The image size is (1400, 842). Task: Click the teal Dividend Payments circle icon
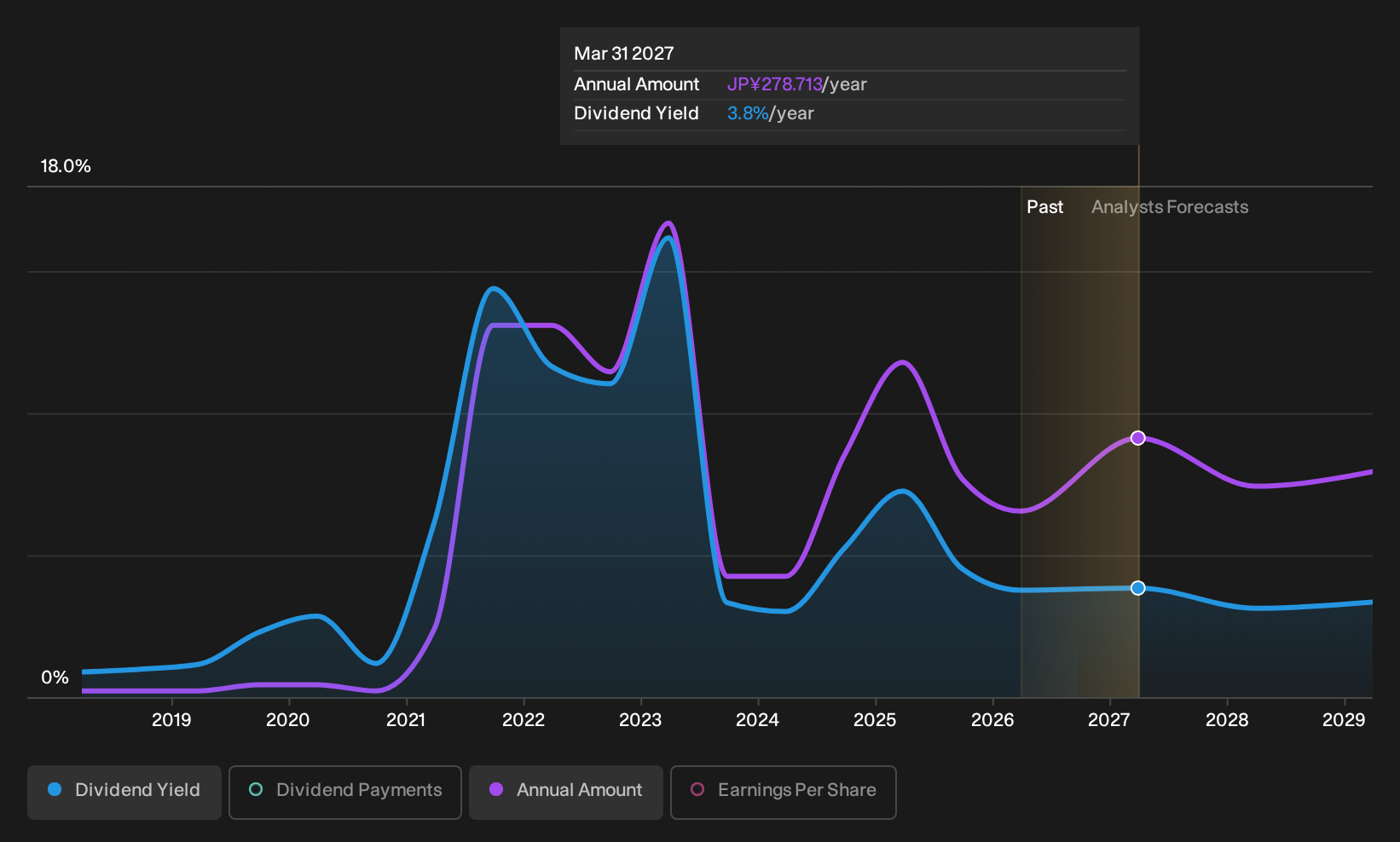256,789
